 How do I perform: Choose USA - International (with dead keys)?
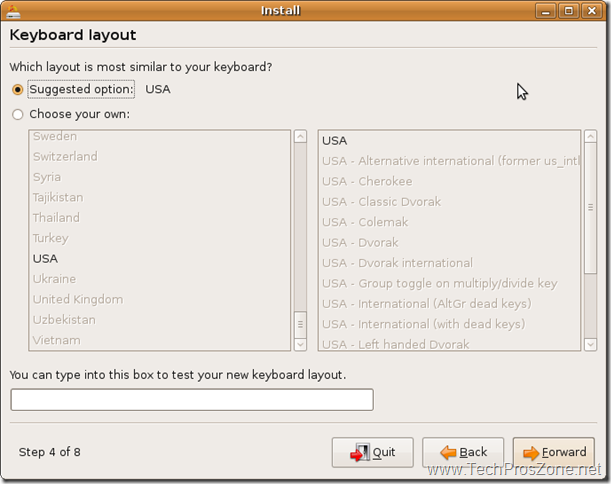(x=449, y=324)
